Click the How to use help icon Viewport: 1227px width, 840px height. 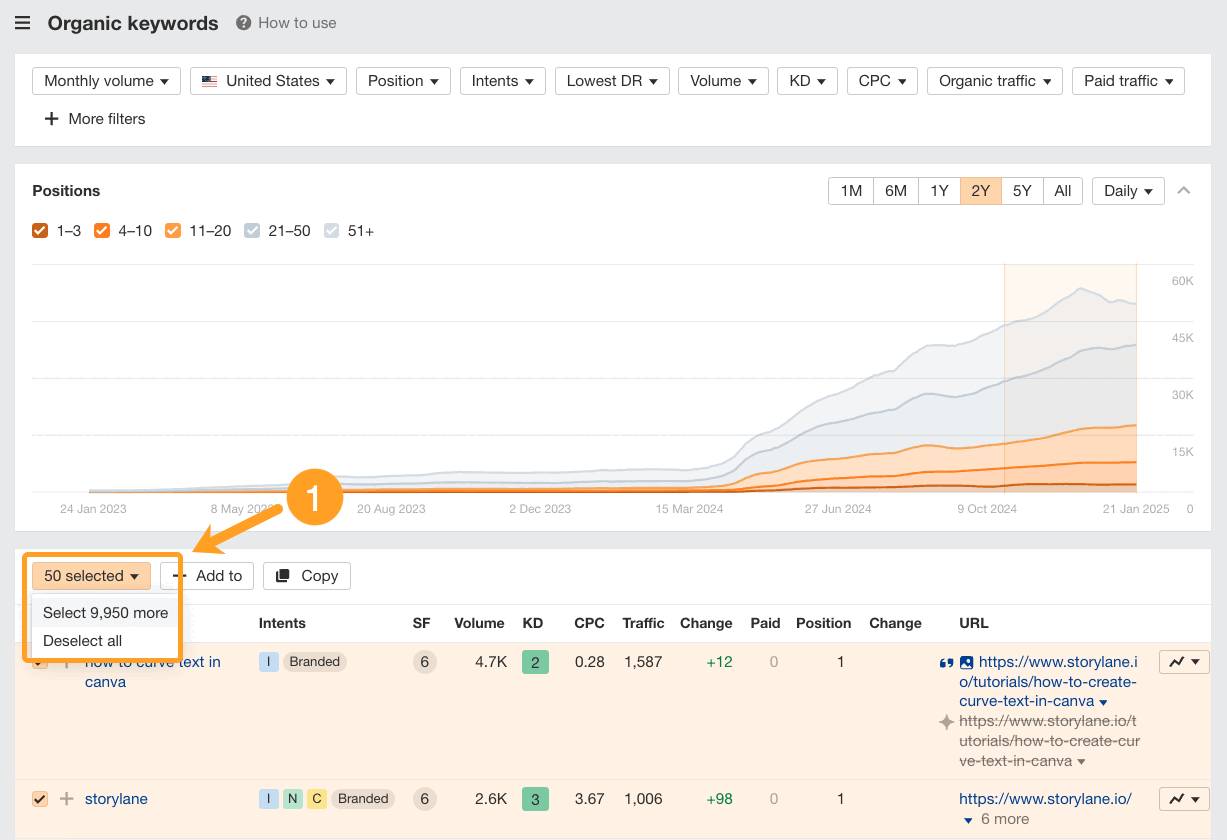243,23
